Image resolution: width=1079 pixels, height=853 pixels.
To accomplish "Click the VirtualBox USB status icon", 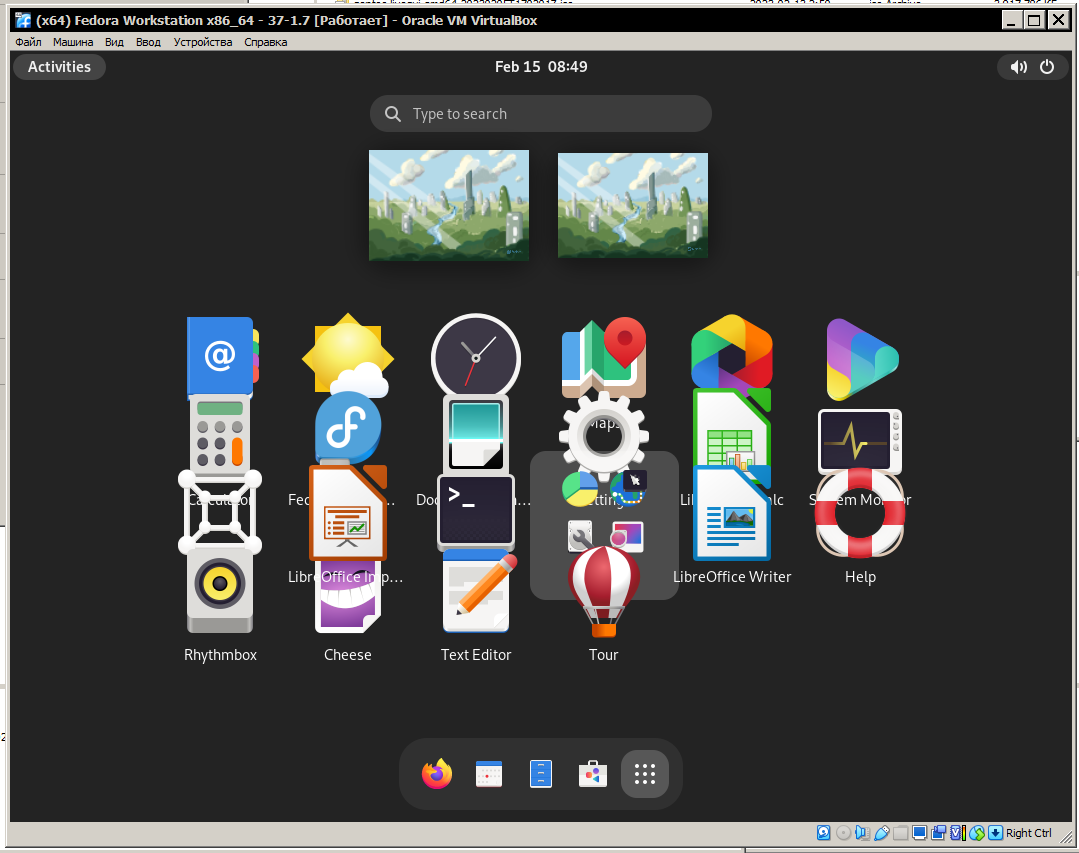I will point(882,833).
